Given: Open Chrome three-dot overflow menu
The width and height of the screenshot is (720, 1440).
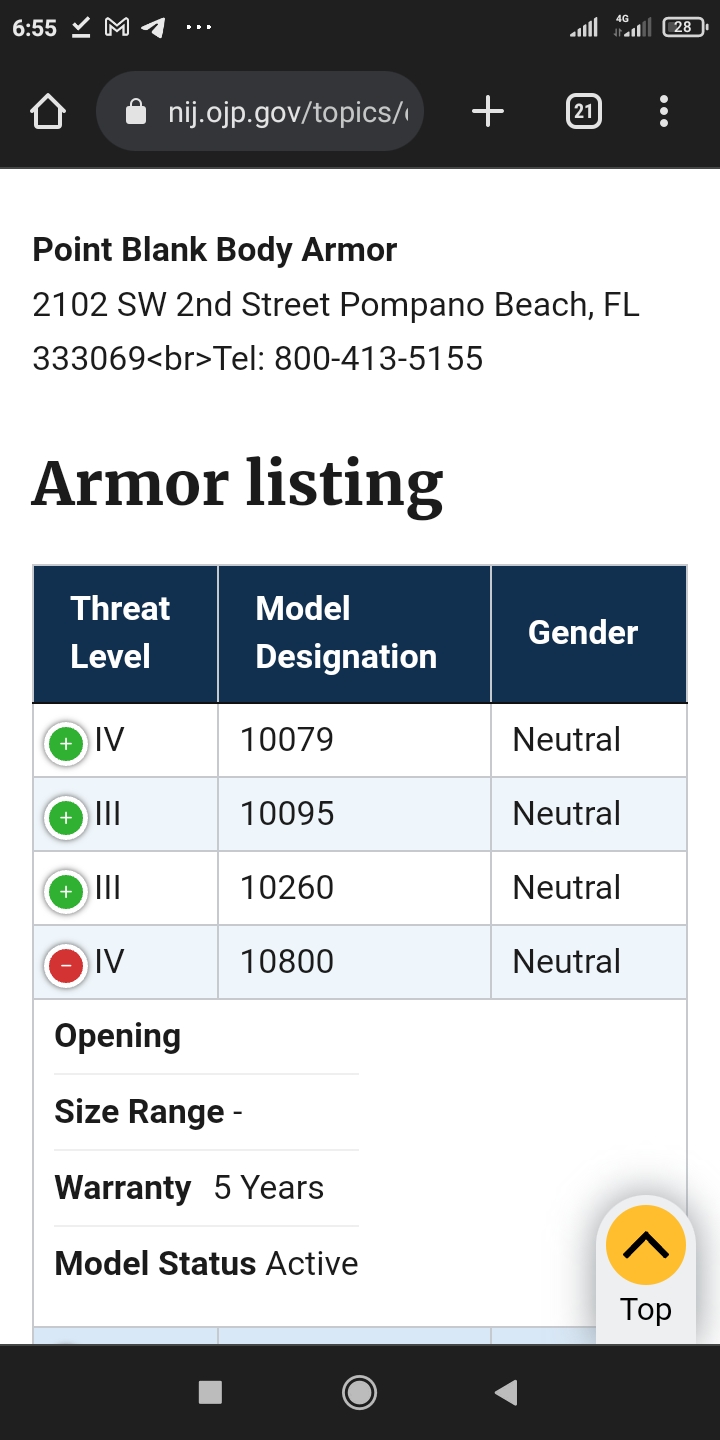Looking at the screenshot, I should (664, 111).
